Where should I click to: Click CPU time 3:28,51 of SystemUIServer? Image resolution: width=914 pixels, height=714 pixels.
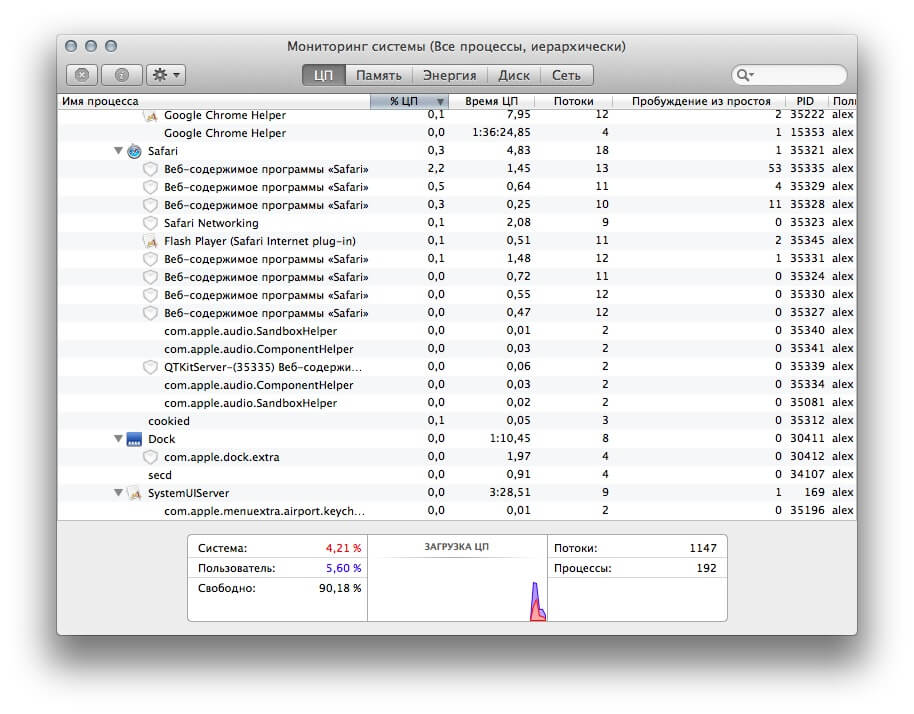click(x=510, y=493)
